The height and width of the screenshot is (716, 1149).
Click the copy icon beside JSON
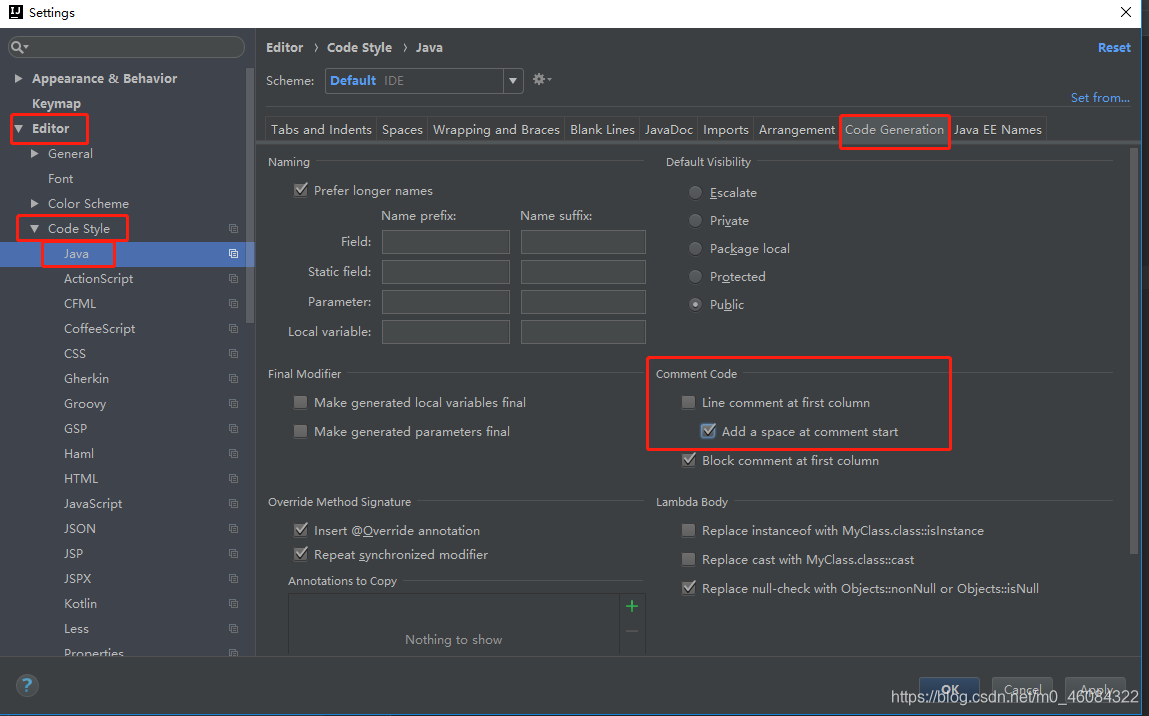coord(233,528)
